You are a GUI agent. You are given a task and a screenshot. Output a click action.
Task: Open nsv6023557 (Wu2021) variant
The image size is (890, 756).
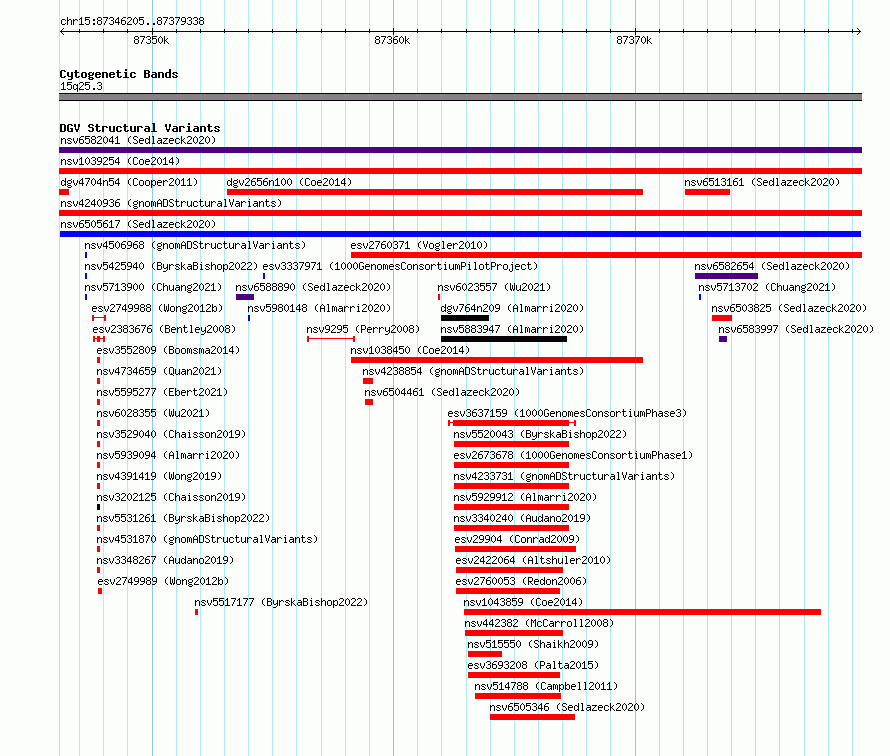[x=494, y=287]
